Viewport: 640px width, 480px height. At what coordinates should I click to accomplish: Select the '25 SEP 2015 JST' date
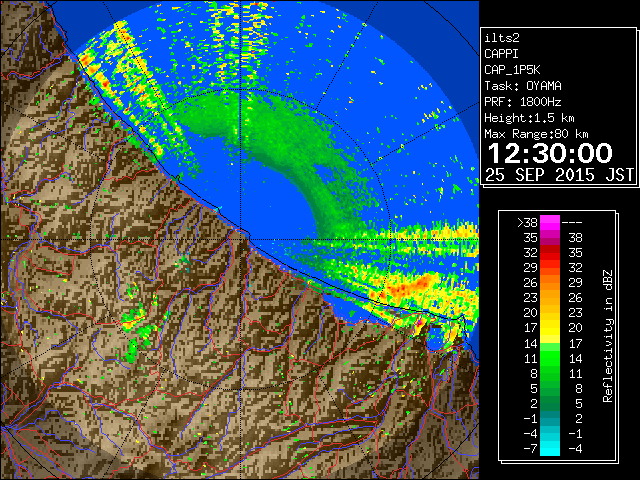(x=559, y=175)
